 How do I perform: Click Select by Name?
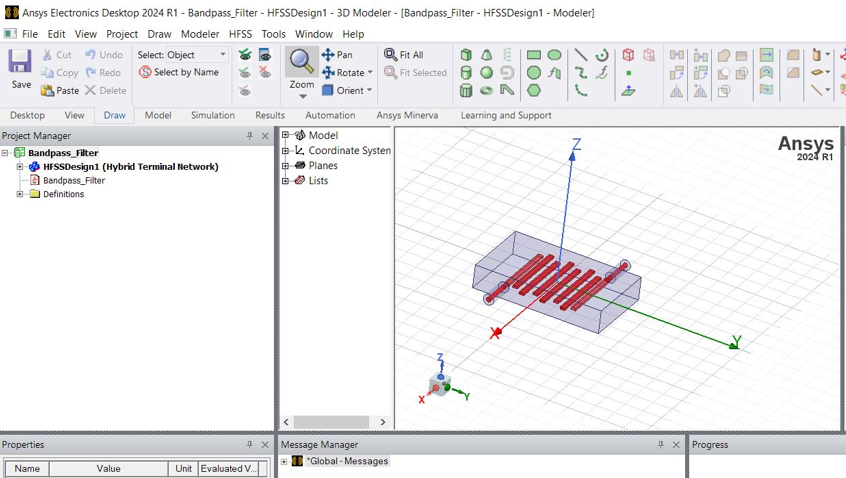179,72
